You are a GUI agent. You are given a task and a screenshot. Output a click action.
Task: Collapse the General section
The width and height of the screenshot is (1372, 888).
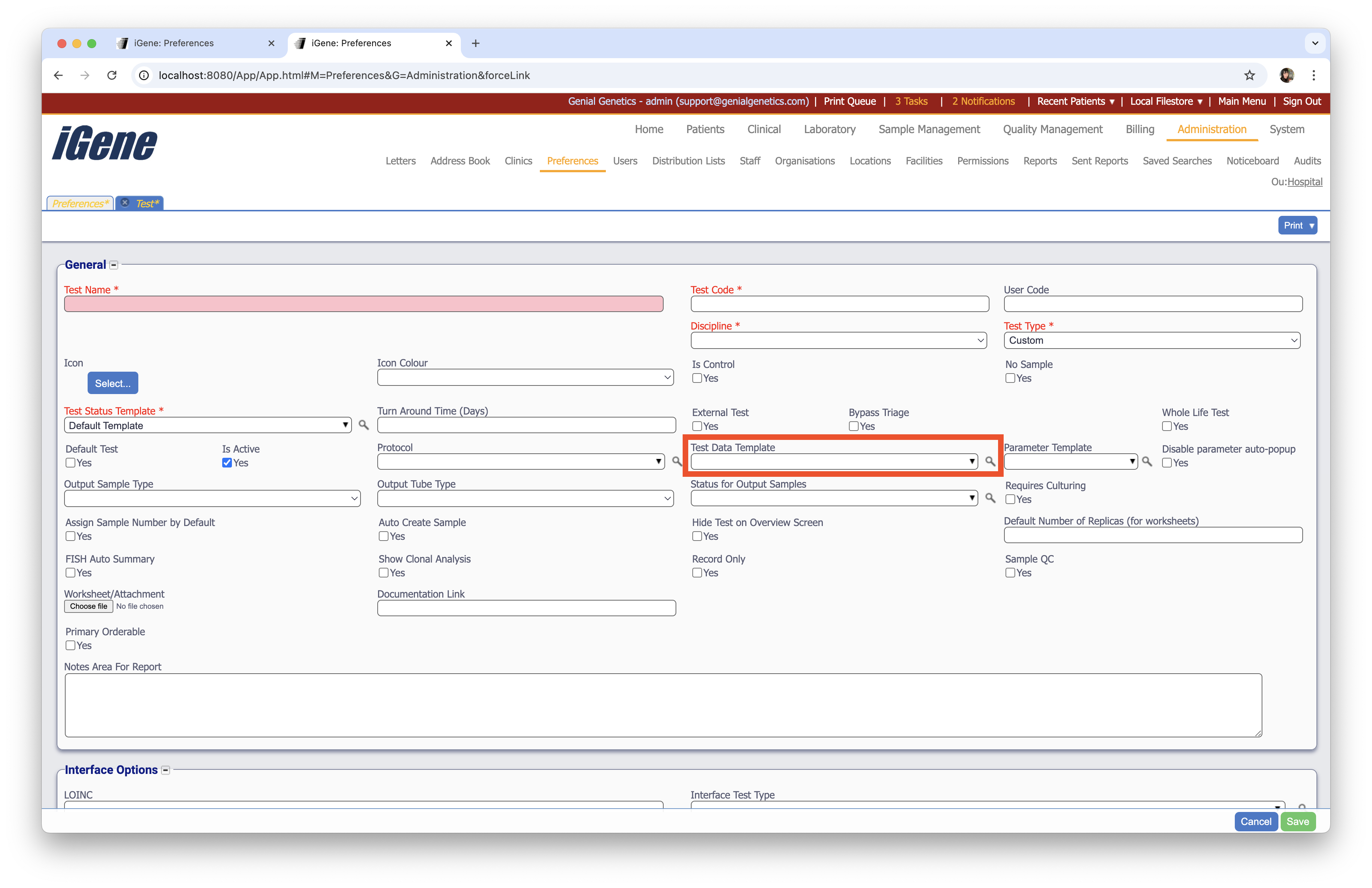tap(114, 264)
